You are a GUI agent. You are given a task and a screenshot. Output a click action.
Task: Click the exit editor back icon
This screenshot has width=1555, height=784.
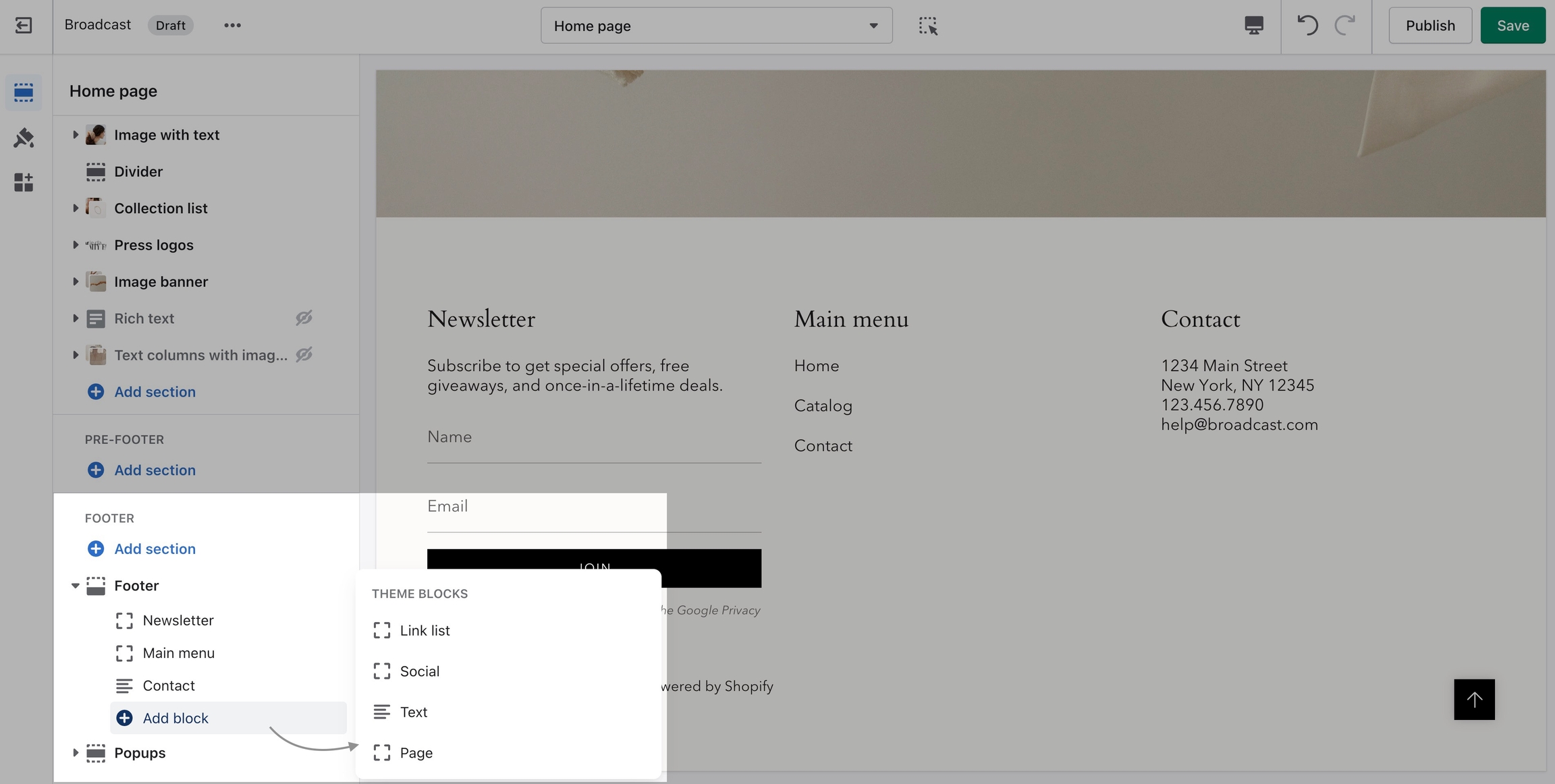[24, 26]
